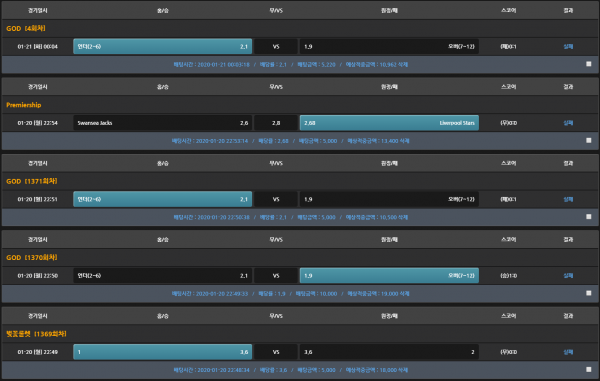Open the 실패 result for Premiership match
This screenshot has width=600, height=381.
(x=568, y=123)
